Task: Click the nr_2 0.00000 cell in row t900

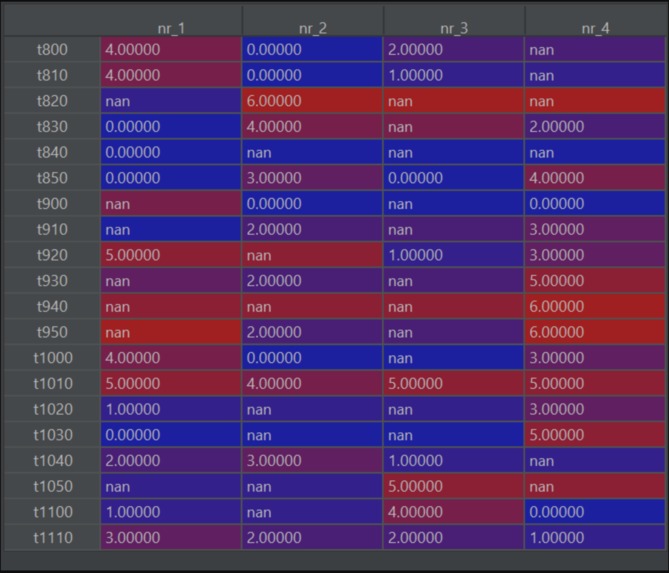Action: tap(312, 204)
